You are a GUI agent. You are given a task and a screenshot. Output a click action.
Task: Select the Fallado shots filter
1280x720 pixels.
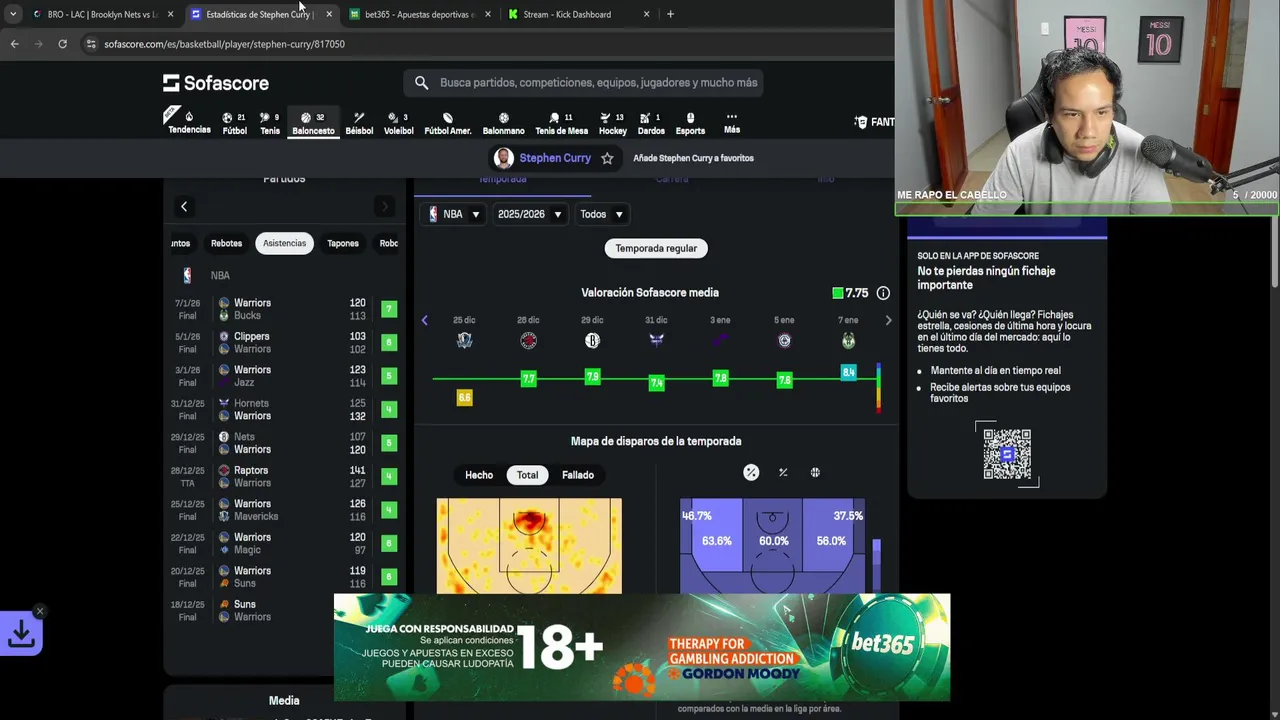coord(578,475)
